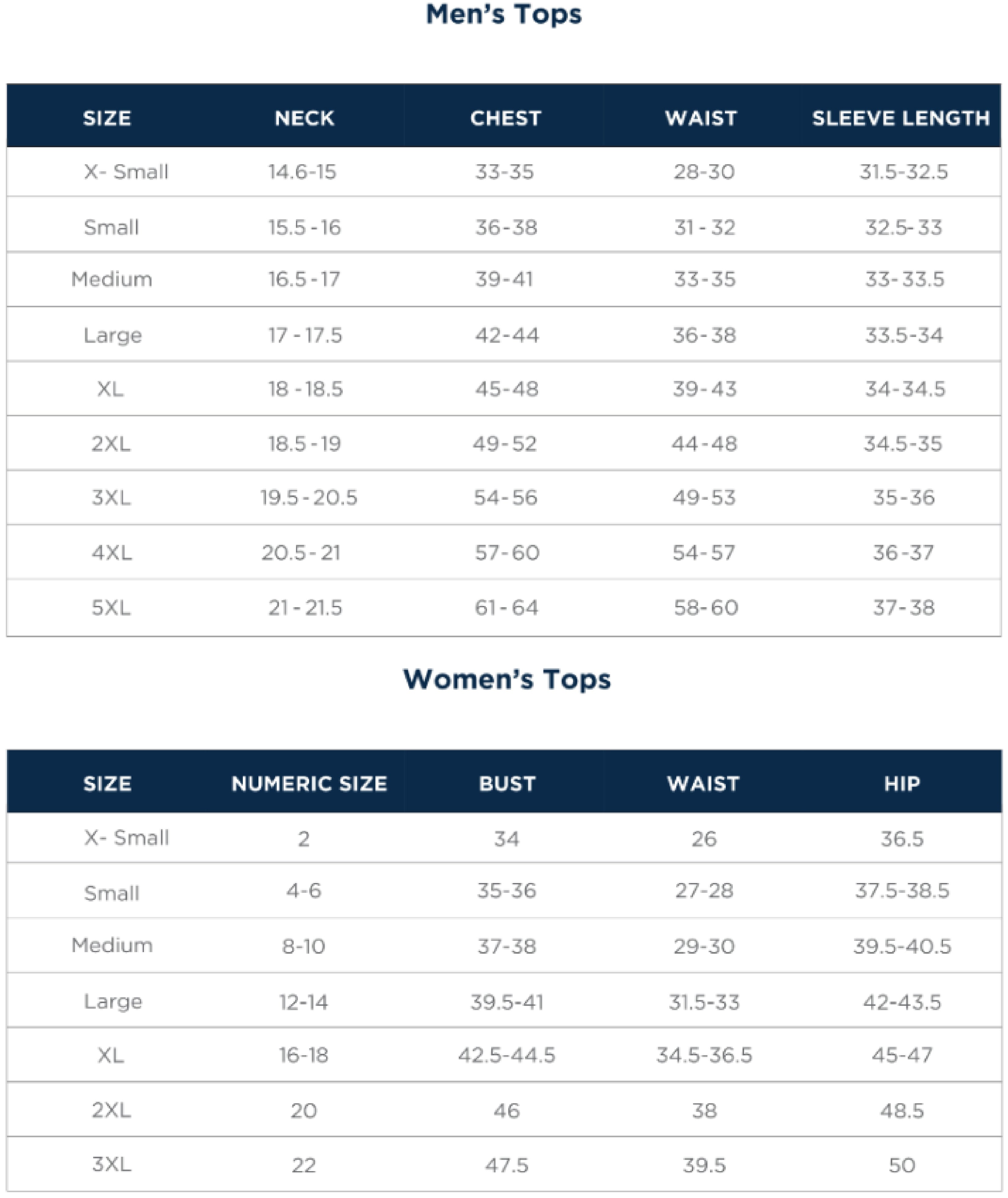Select women's hip value 37.5-38.5

902,891
